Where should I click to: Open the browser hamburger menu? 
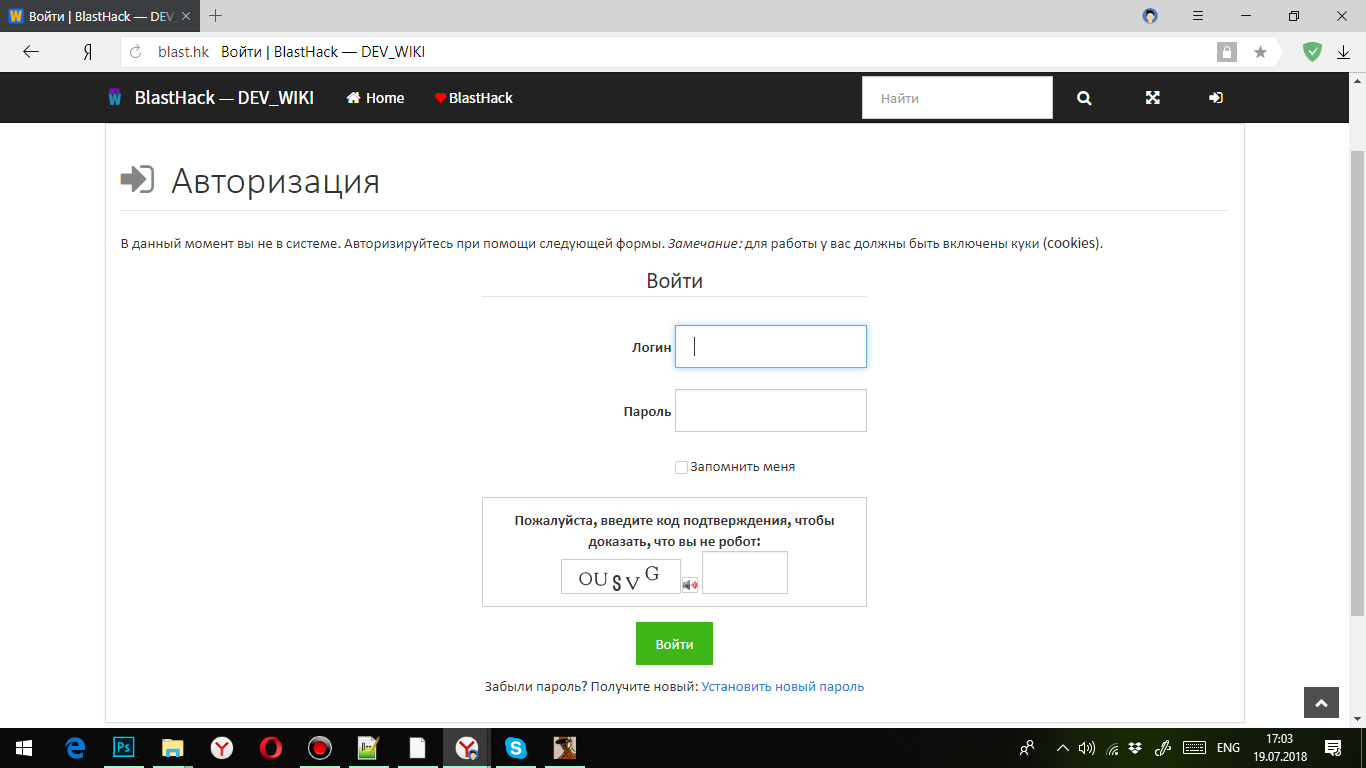click(x=1198, y=16)
